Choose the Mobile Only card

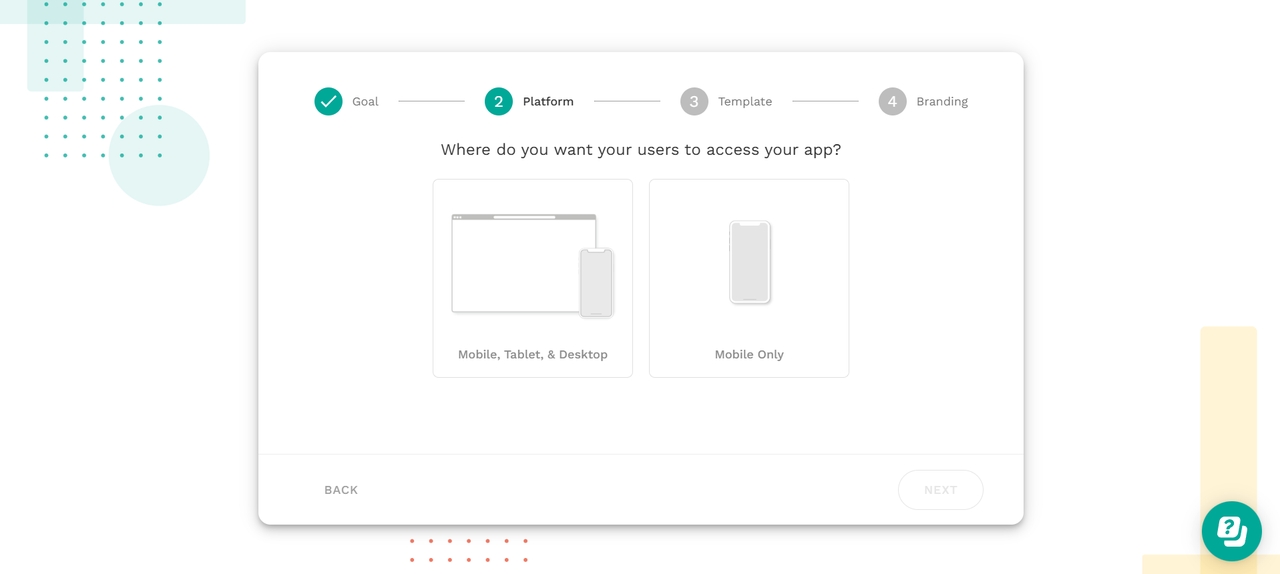749,278
